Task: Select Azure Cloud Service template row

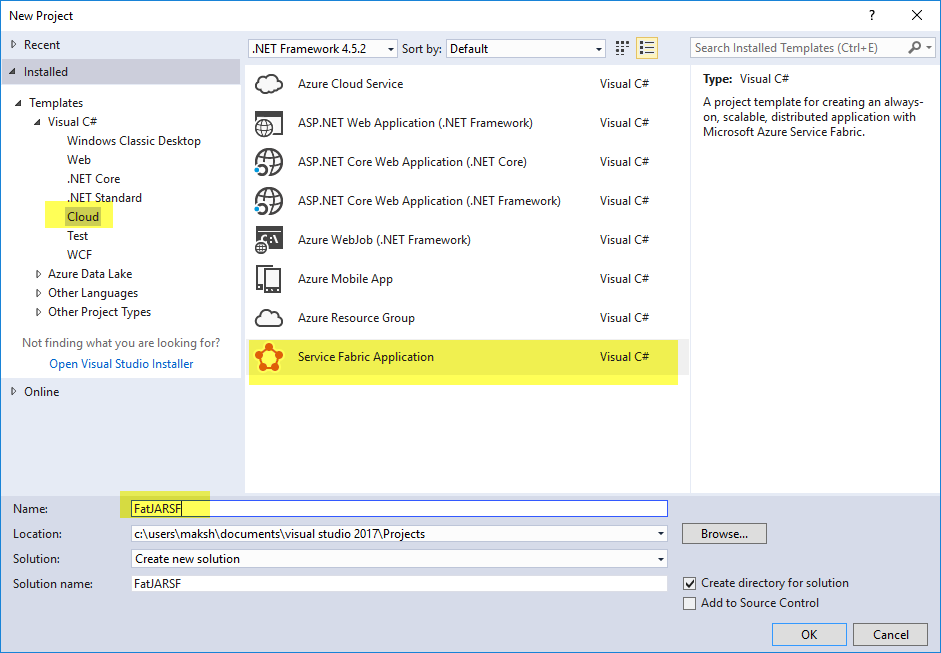Action: pos(467,84)
